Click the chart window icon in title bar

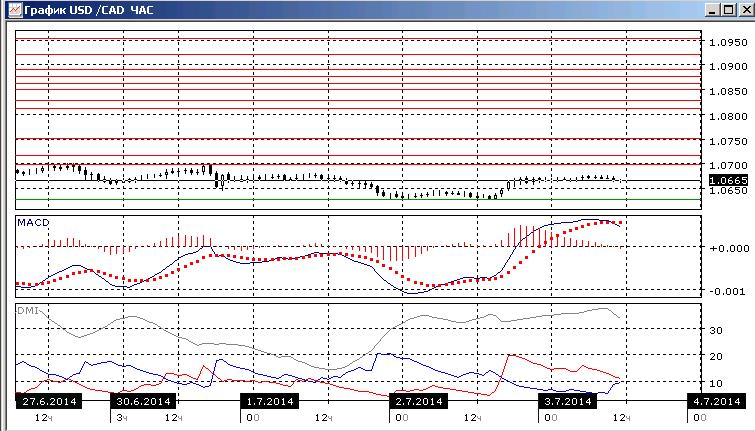(15, 10)
